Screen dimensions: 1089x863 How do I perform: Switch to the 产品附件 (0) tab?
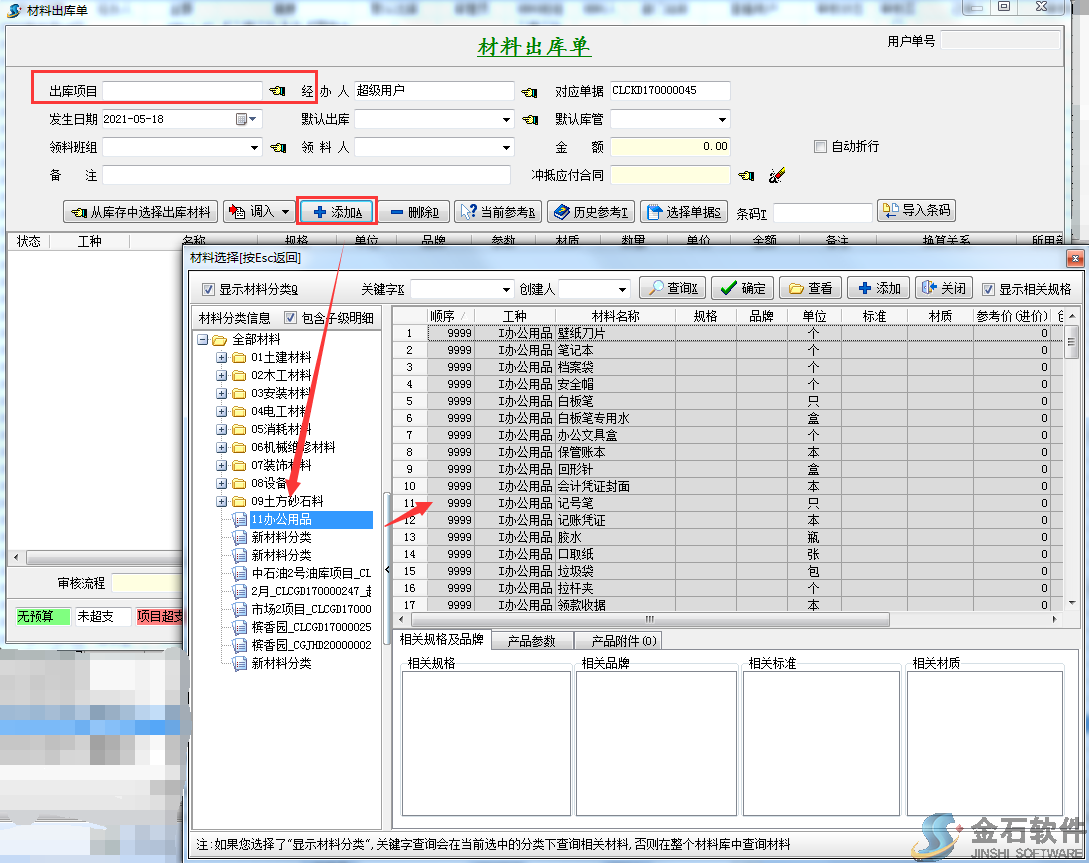[x=623, y=641]
